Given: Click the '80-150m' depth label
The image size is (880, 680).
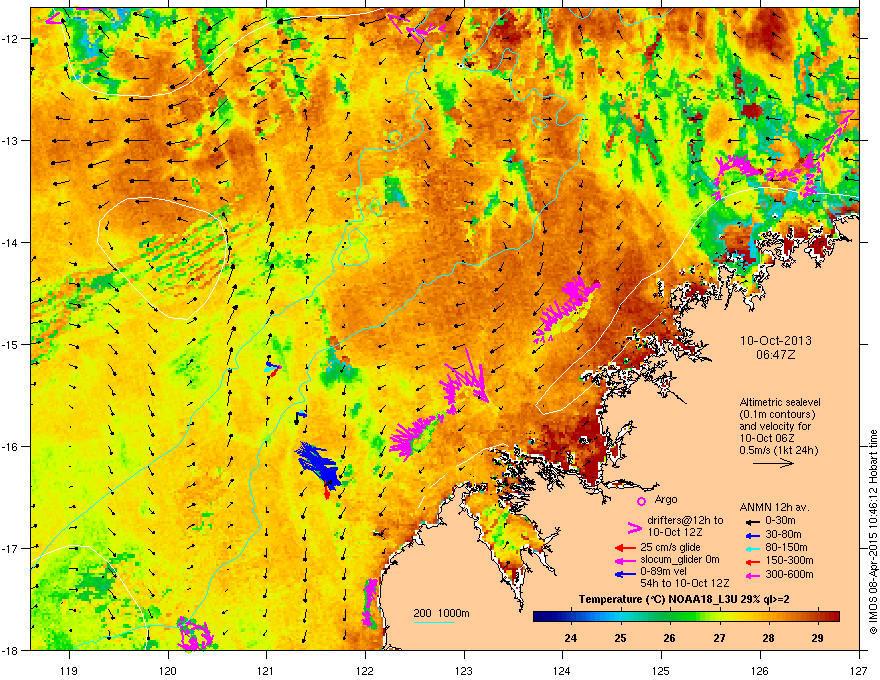Looking at the screenshot, I should (x=786, y=548).
